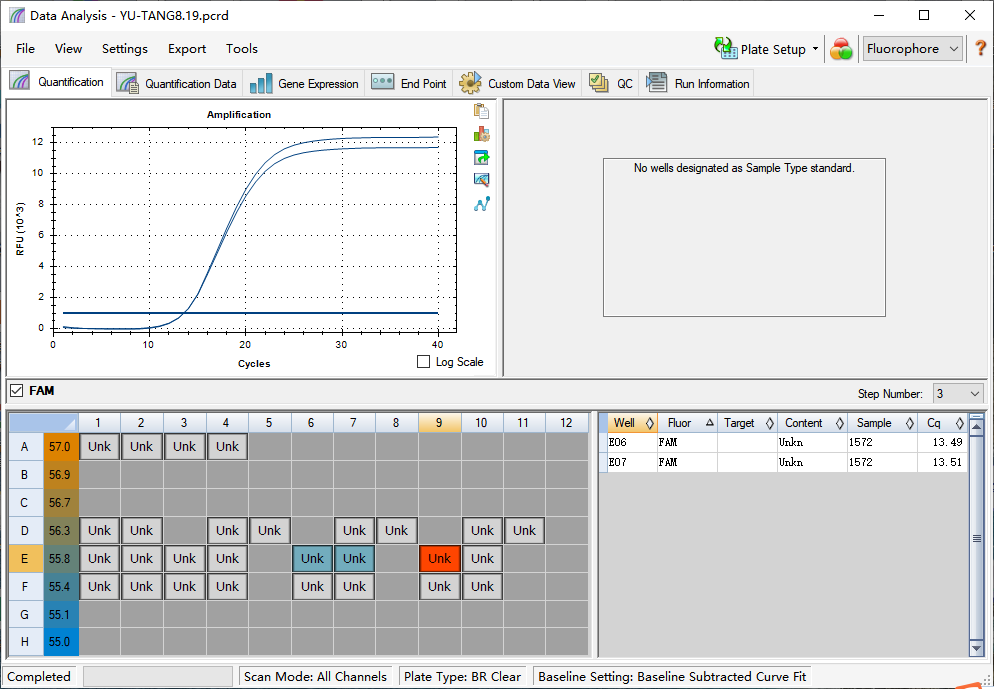
Task: Select well E6 in plate grid
Action: coord(312,558)
